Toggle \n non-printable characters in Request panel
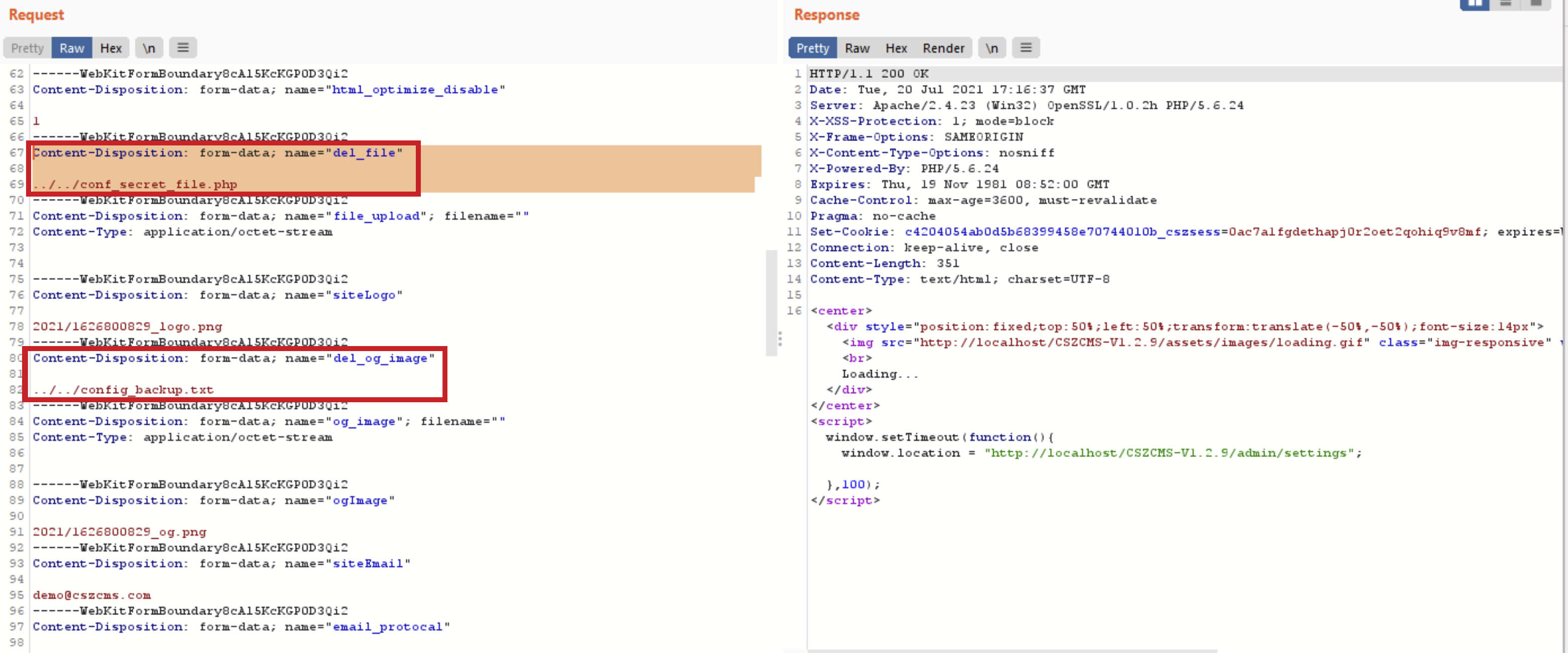The width and height of the screenshot is (1568, 653). tap(149, 48)
